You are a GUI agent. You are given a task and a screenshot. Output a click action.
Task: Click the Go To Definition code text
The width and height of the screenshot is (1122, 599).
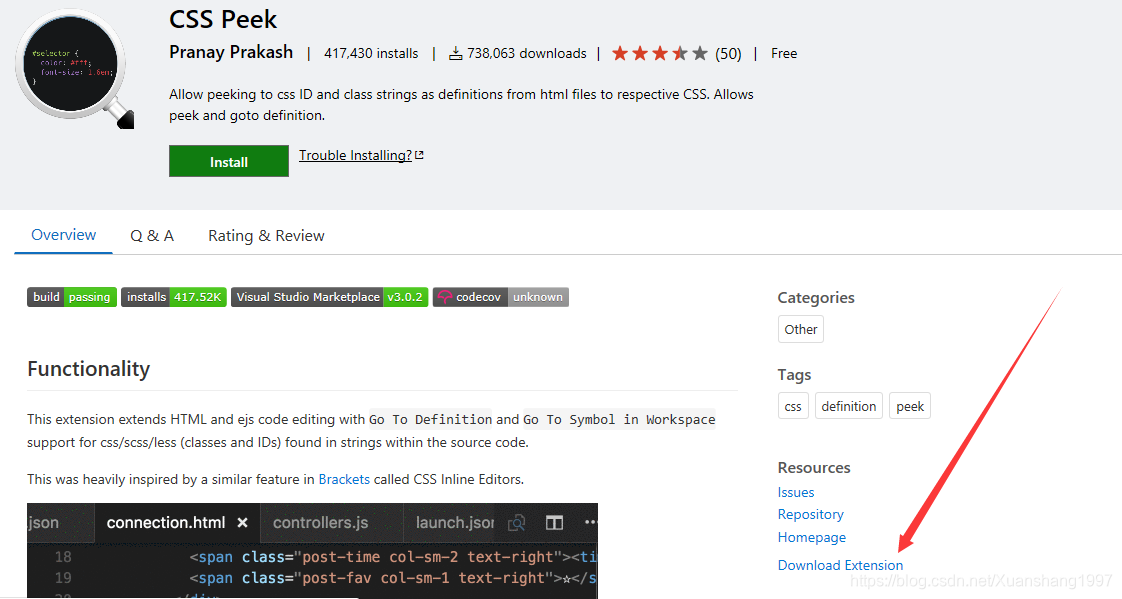click(431, 419)
